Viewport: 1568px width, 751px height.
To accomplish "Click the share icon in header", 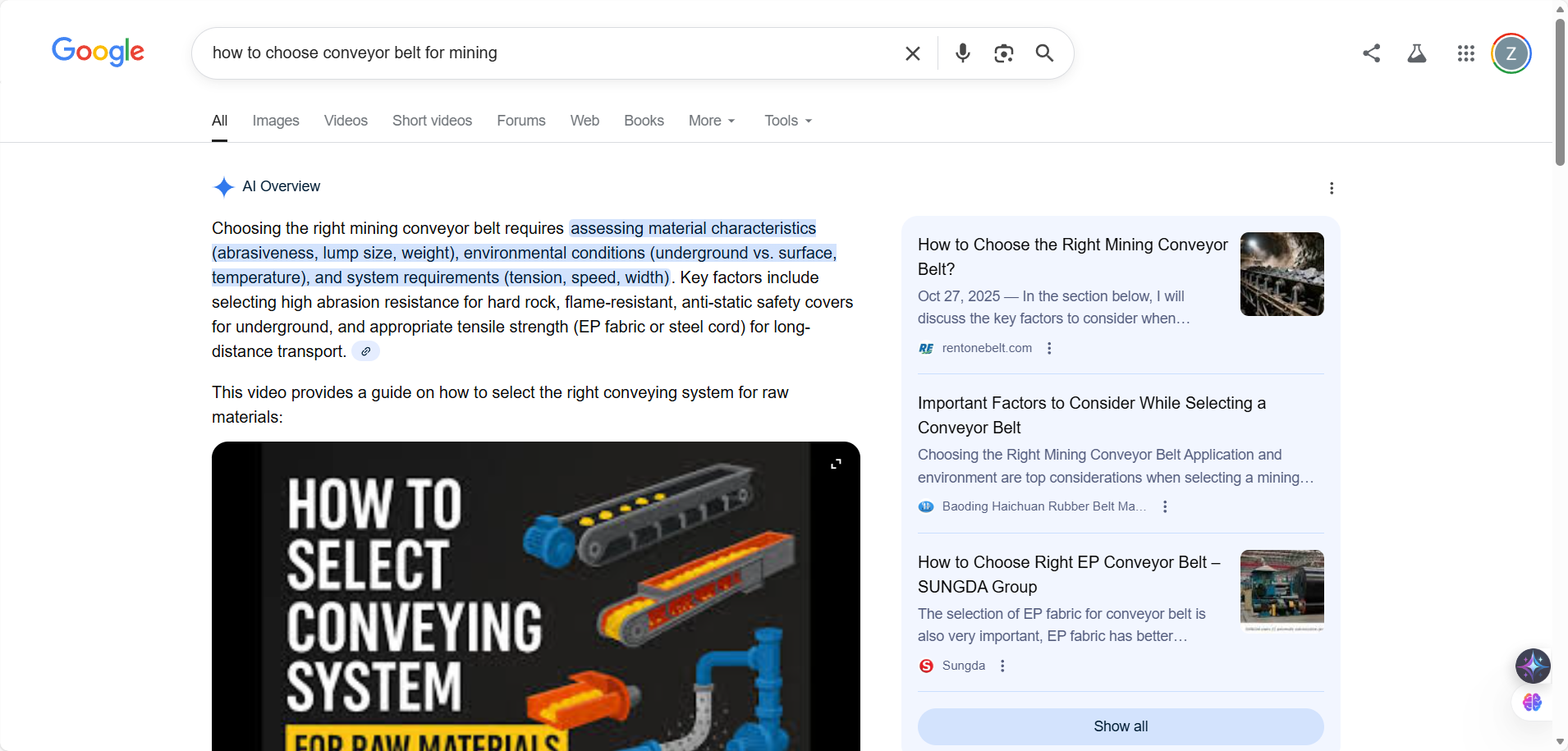I will tap(1371, 53).
